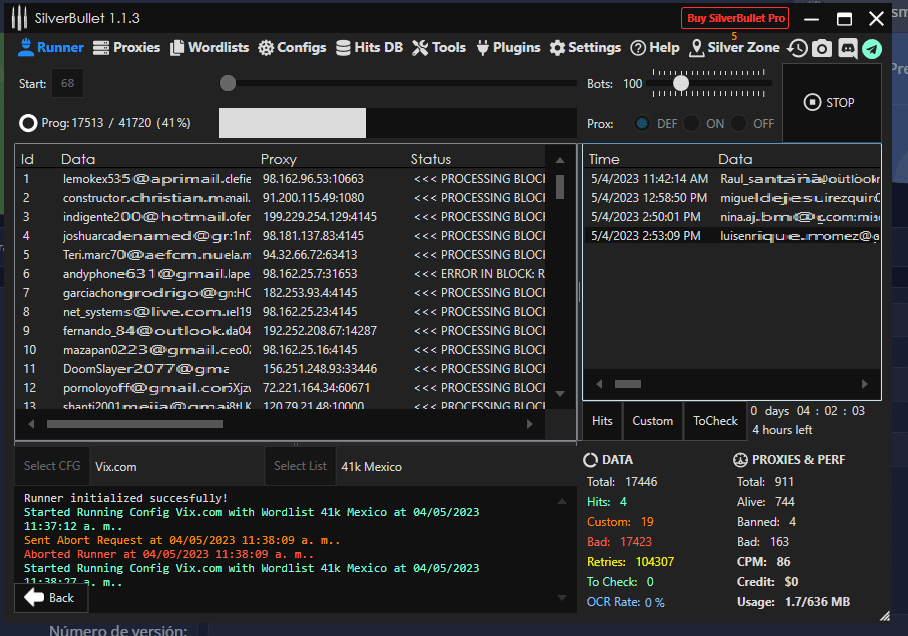Open the Discord icon link
The height and width of the screenshot is (636, 908).
(x=847, y=48)
